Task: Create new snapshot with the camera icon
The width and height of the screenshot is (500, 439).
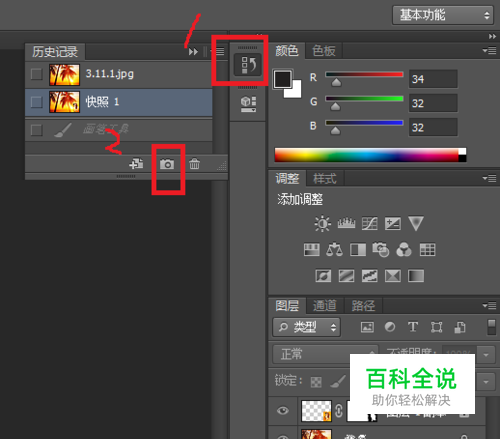Action: [x=167, y=164]
